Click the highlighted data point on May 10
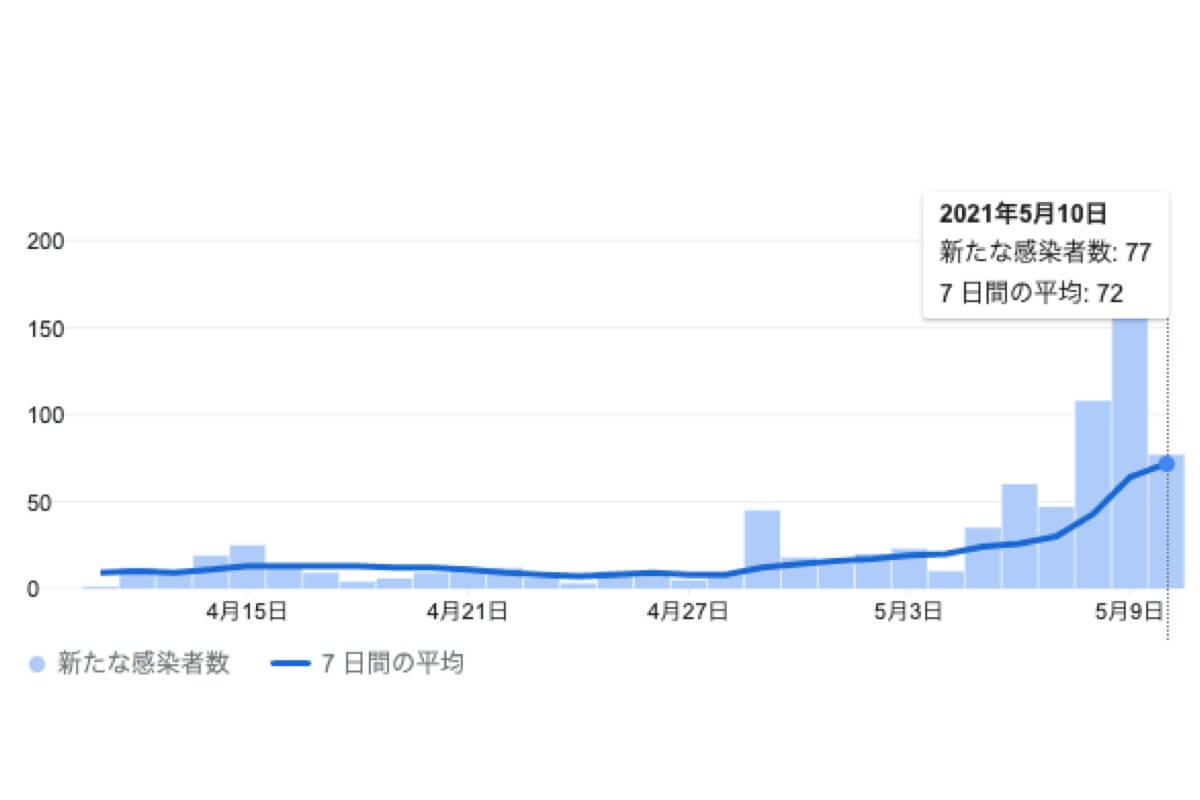1200x800 pixels. tap(1166, 463)
